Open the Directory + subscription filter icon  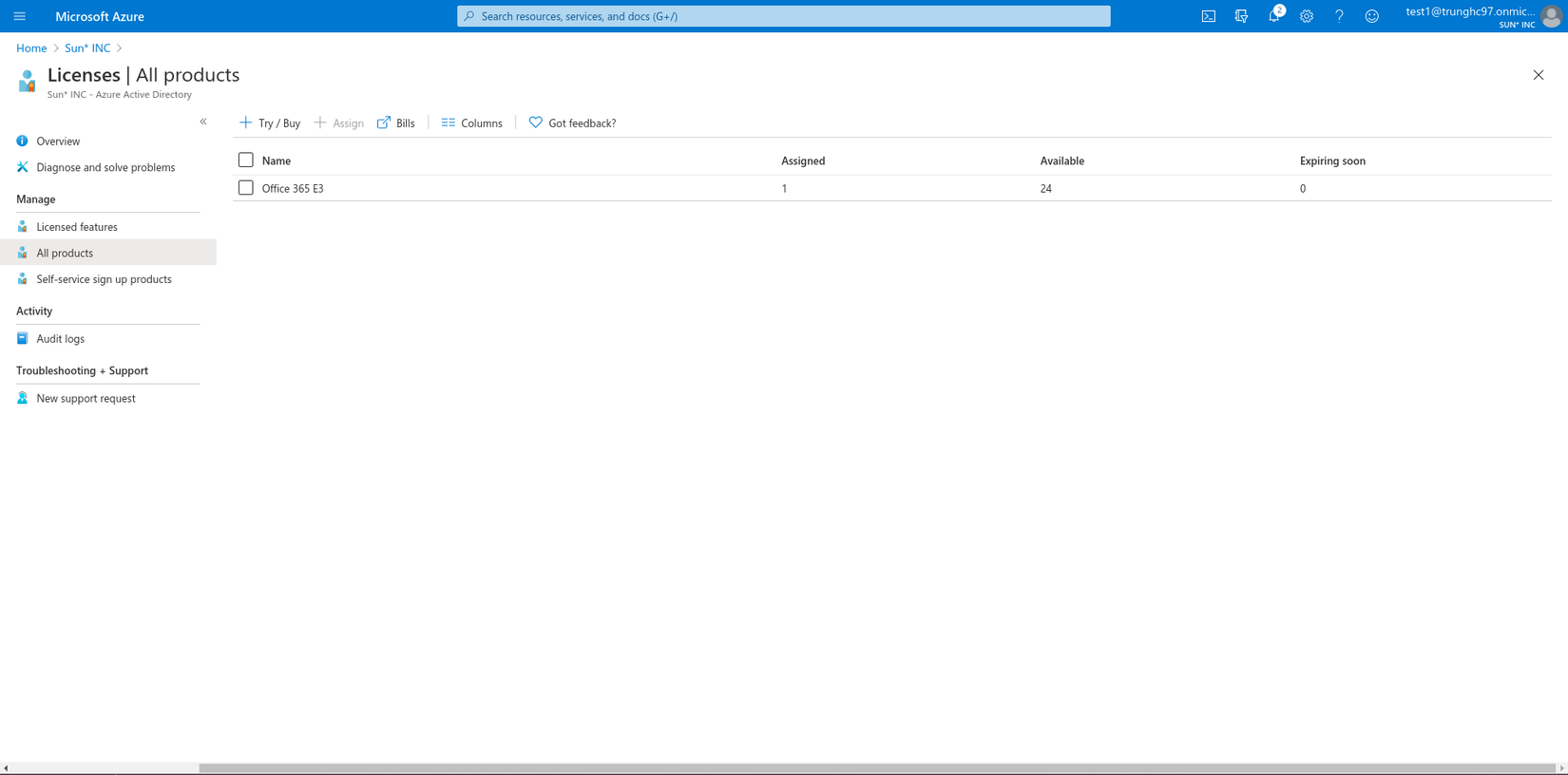pyautogui.click(x=1241, y=16)
